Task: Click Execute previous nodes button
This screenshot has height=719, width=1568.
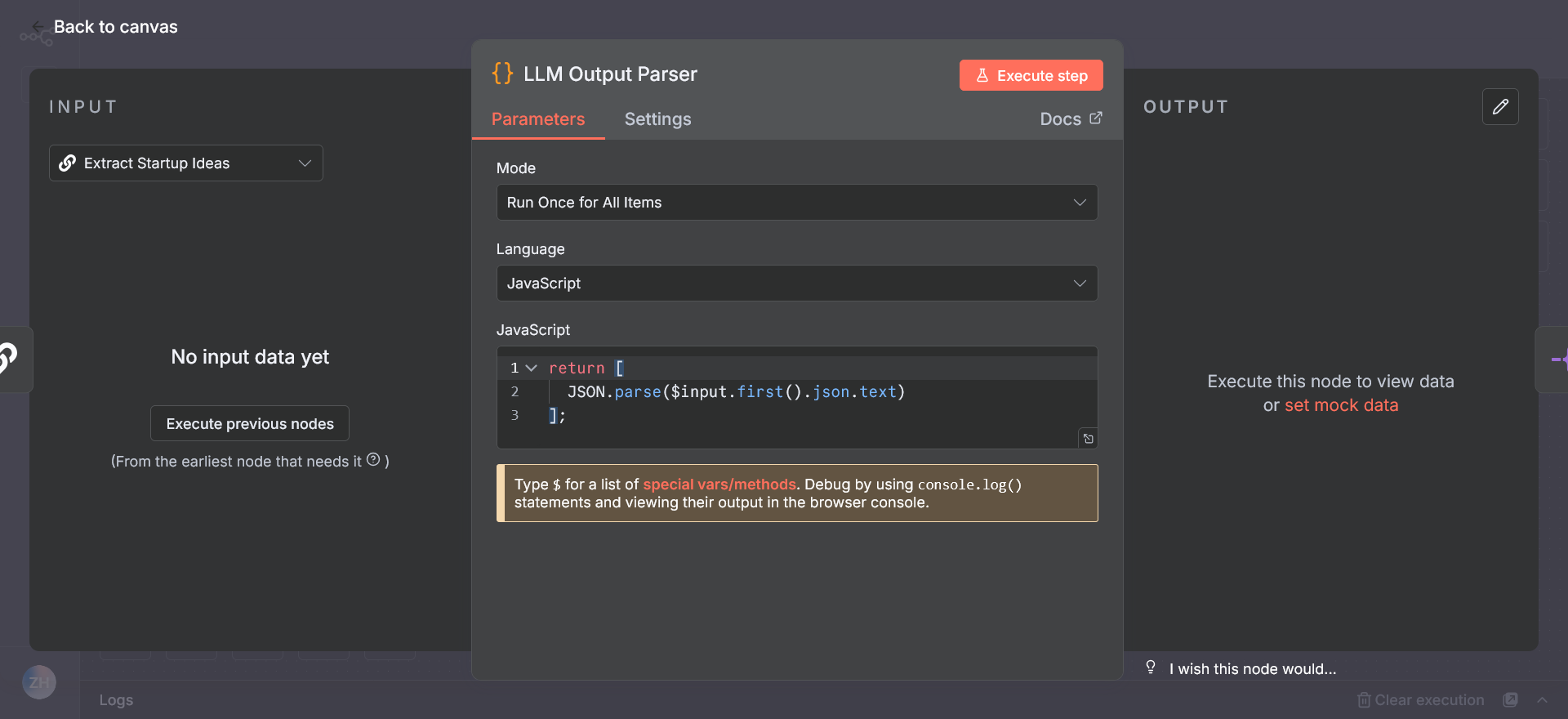Action: (250, 424)
